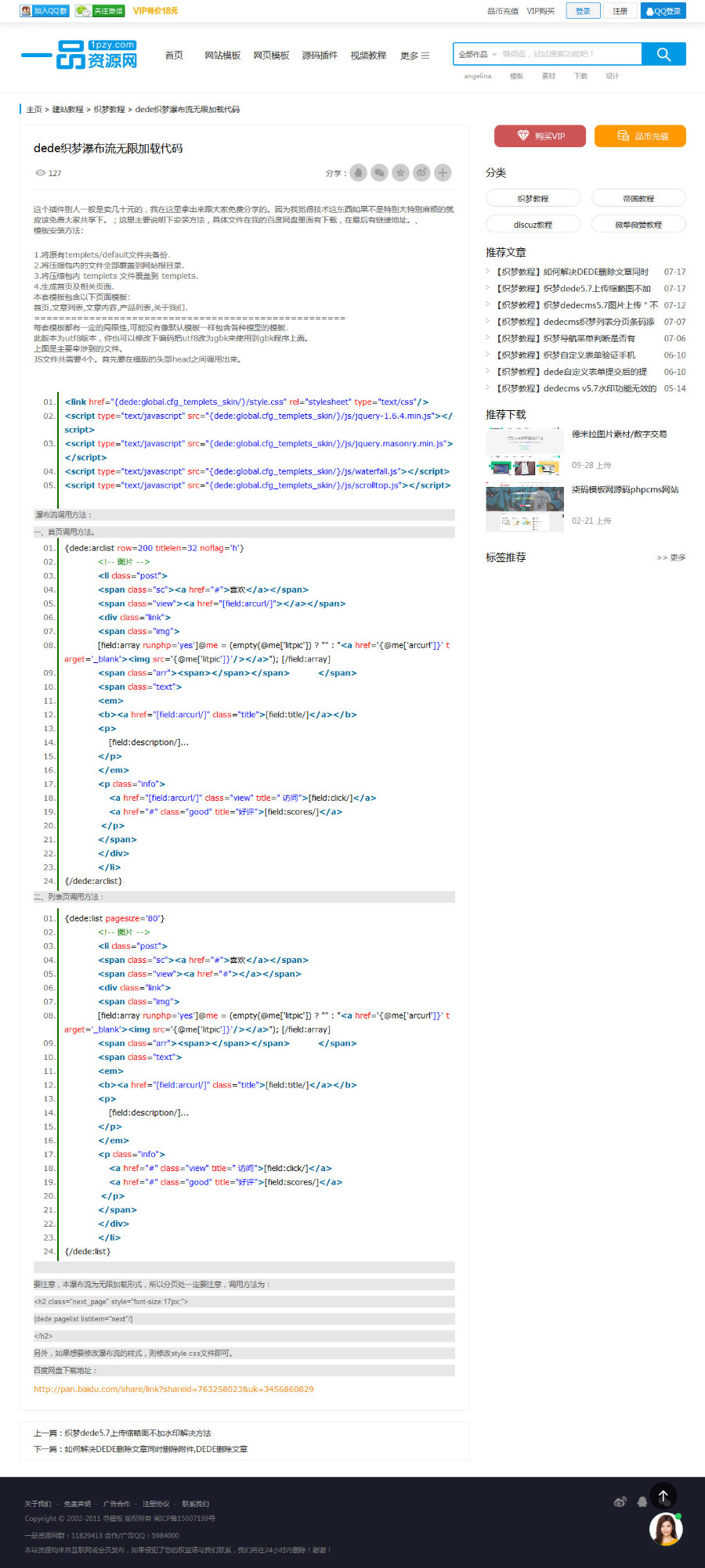The width and height of the screenshot is (705, 1568).
Task: Select the discuz教程 category pill
Action: [533, 224]
